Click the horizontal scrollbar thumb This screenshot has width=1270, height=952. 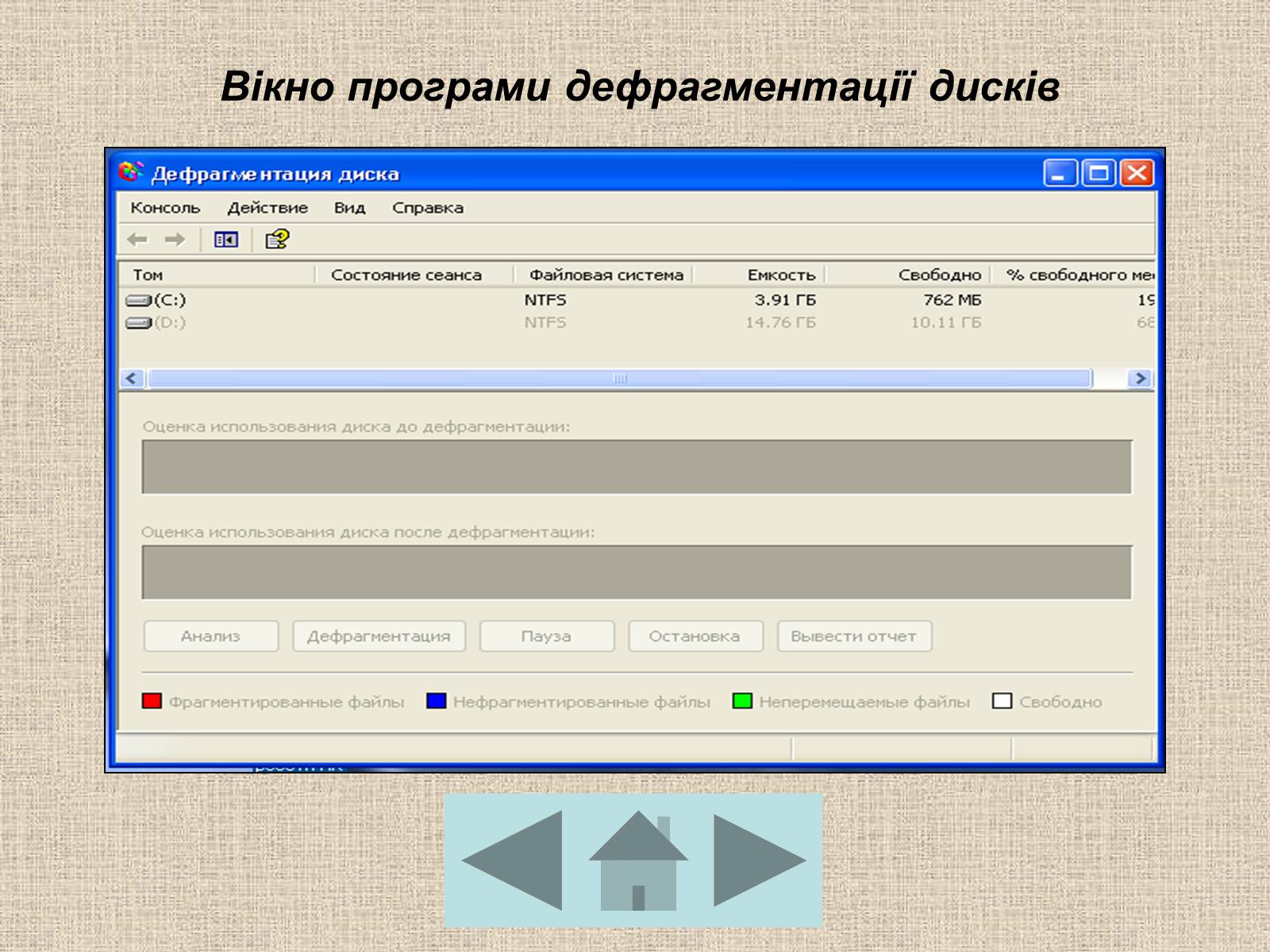tap(620, 378)
